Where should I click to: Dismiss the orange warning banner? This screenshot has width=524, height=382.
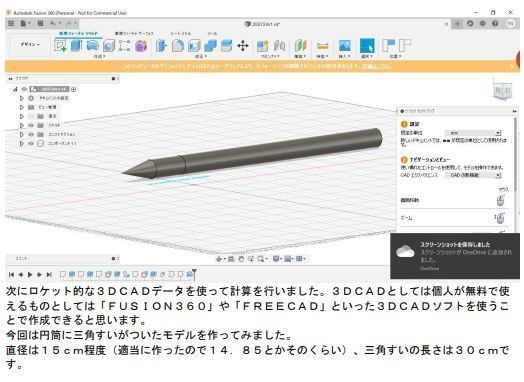coord(512,66)
